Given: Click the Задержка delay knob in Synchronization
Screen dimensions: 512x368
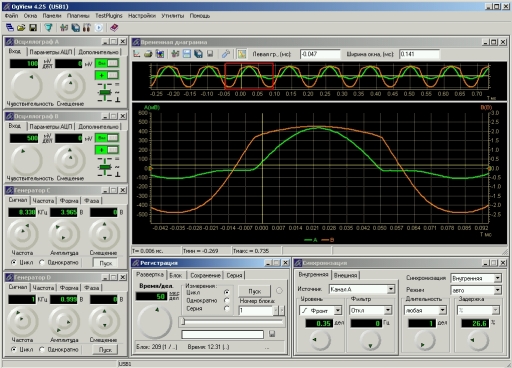Looking at the screenshot, I should (478, 341).
